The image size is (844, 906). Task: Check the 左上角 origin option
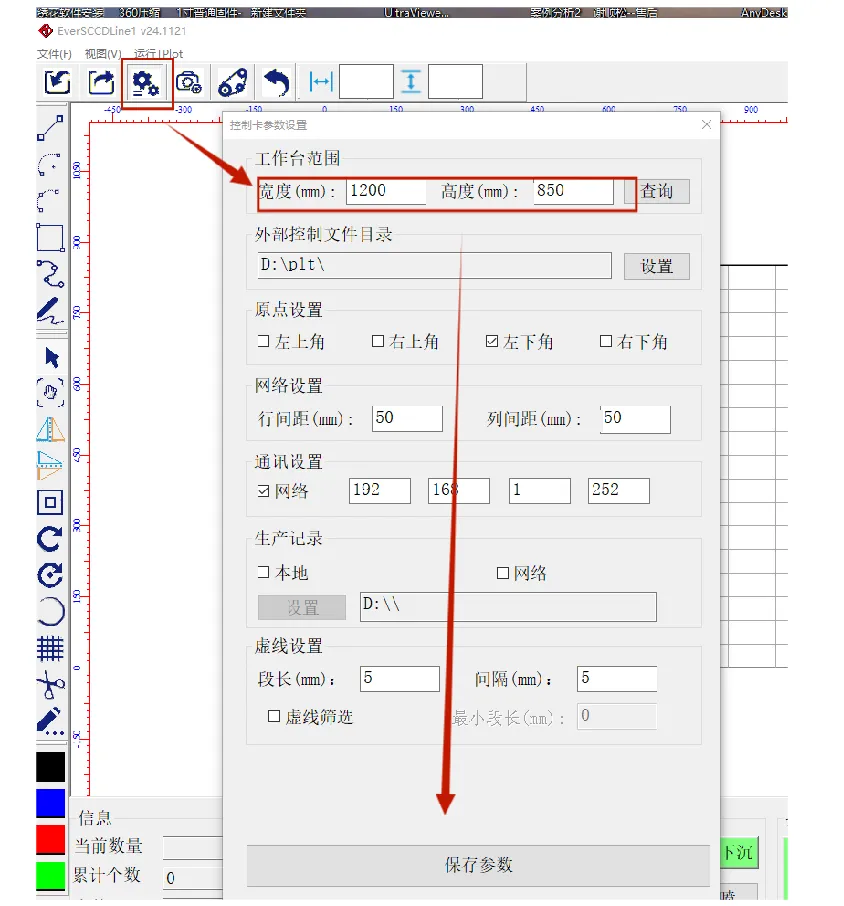coord(263,341)
